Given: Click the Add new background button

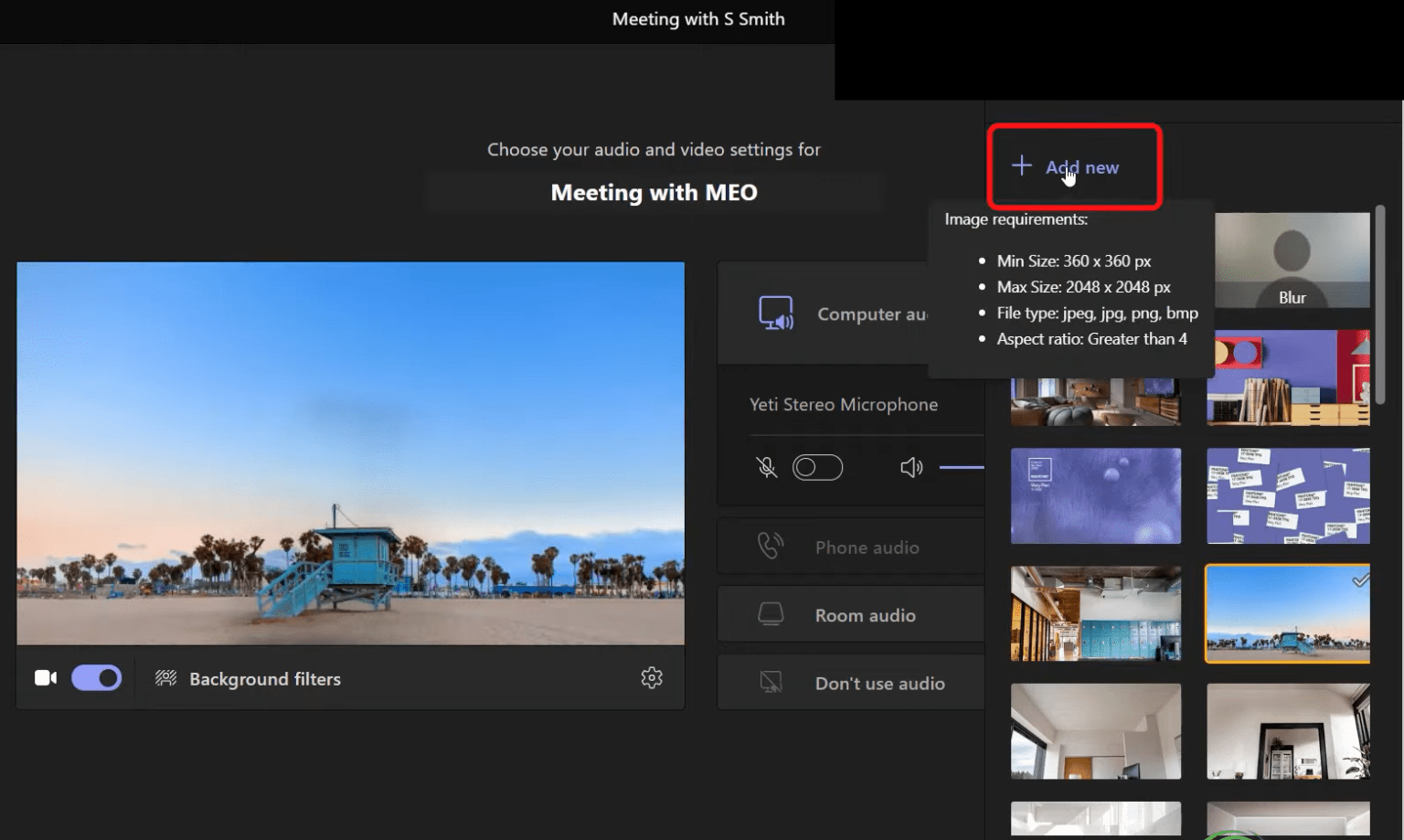Looking at the screenshot, I should tap(1074, 167).
